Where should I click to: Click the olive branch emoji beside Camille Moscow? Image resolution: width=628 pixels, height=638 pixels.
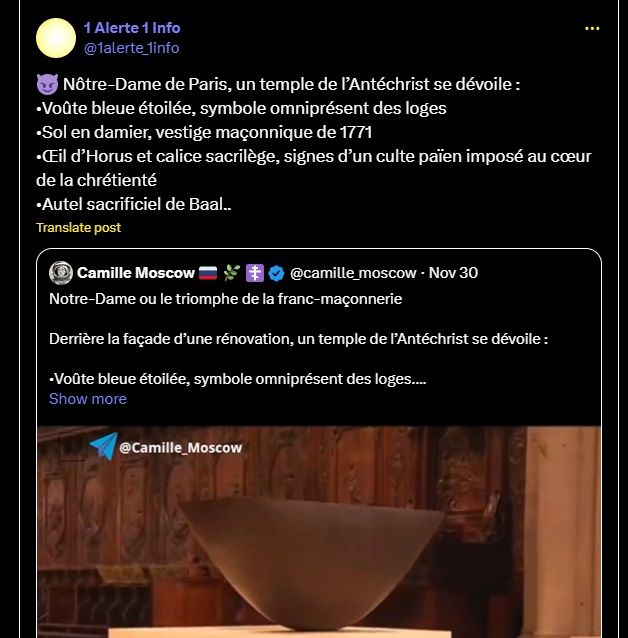[232, 273]
